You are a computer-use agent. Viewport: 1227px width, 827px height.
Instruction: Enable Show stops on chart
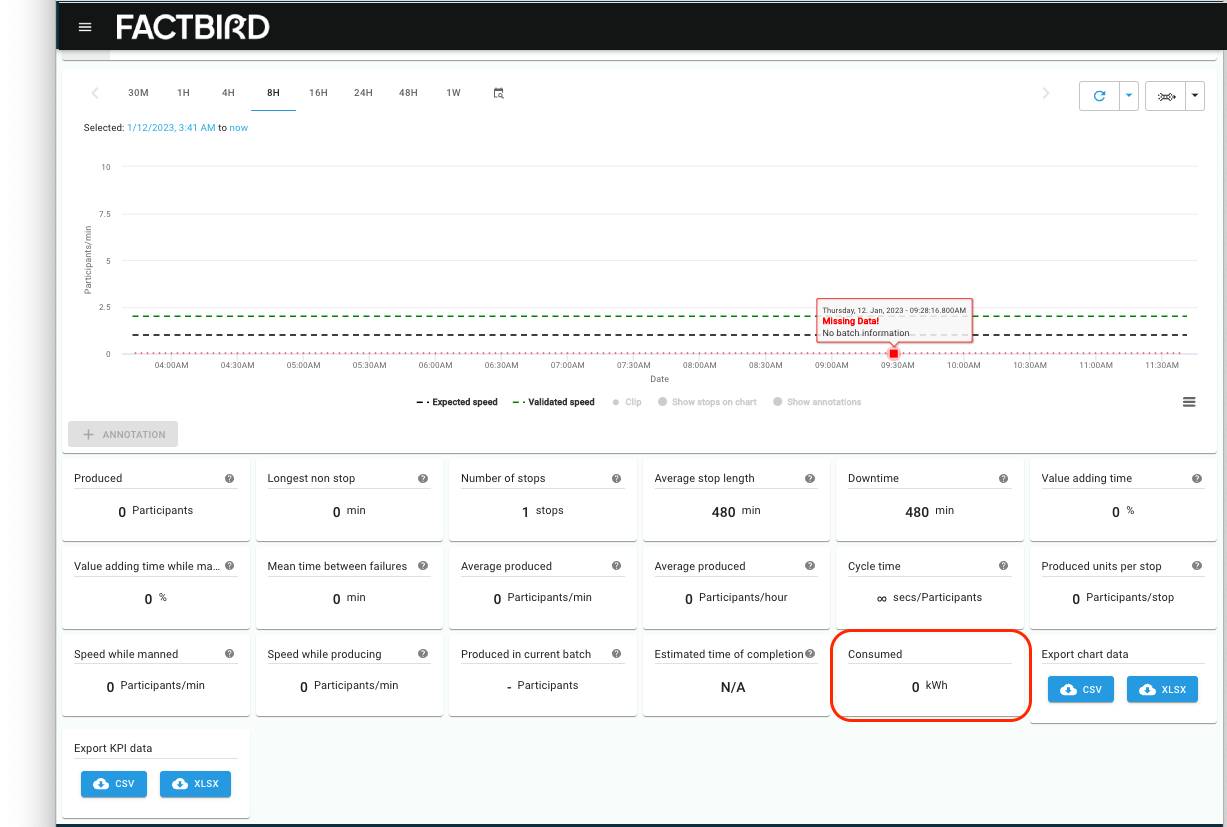[x=707, y=402]
